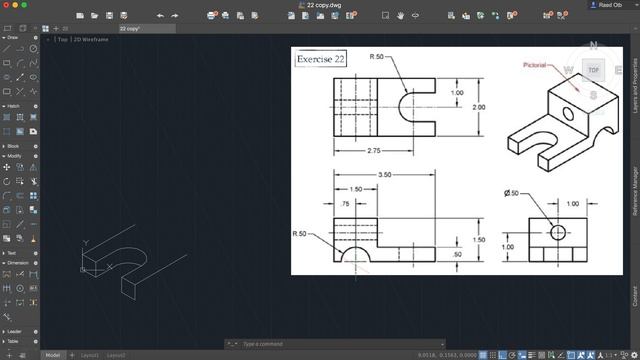Collapse the Modify panel section

(4, 156)
